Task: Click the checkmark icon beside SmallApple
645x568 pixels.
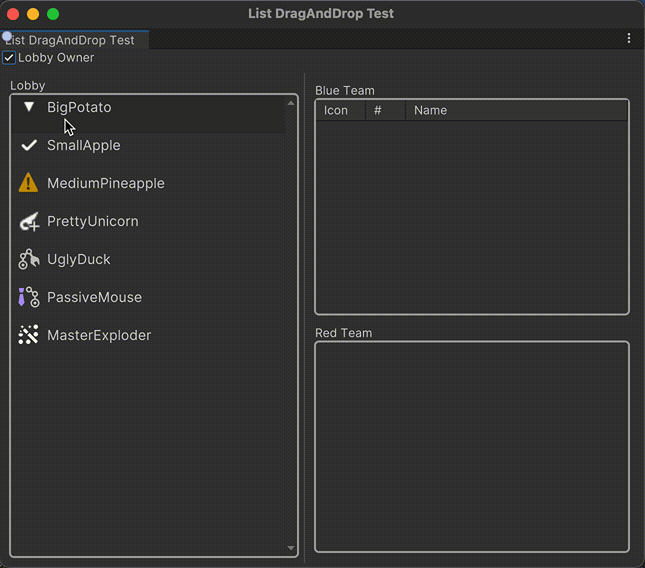Action: [x=29, y=145]
